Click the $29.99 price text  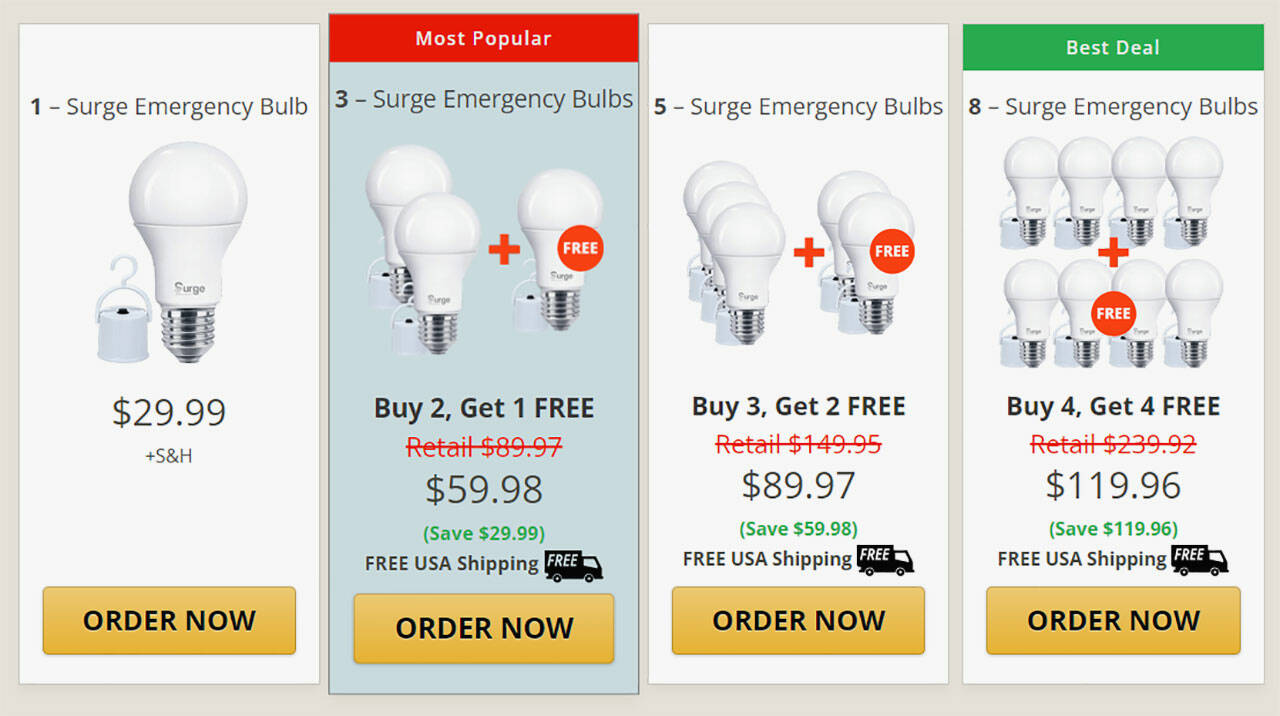pyautogui.click(x=169, y=412)
